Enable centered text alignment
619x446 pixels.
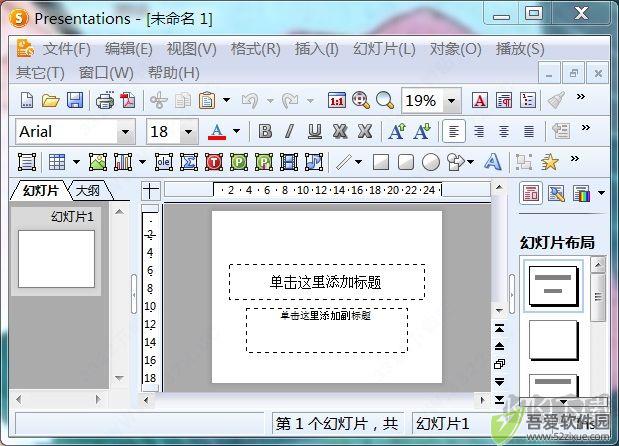tap(504, 131)
